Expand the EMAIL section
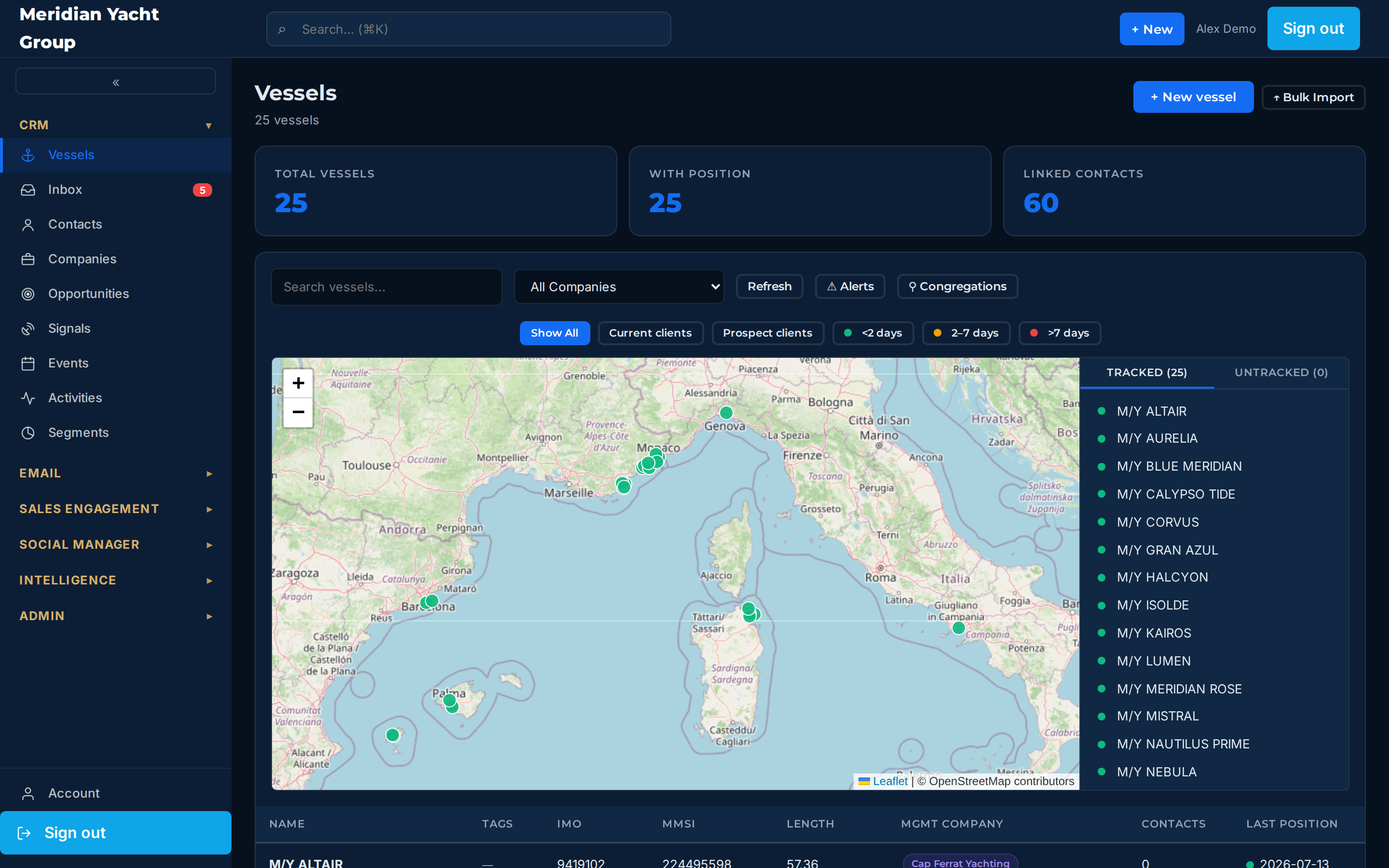 (x=115, y=474)
